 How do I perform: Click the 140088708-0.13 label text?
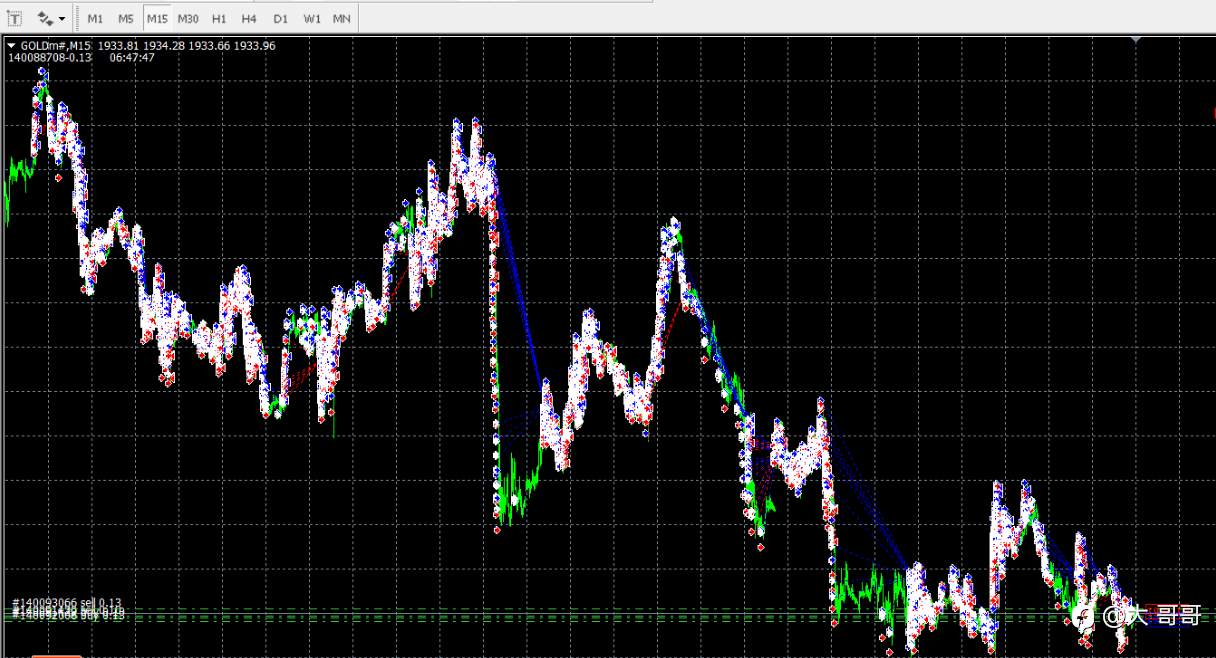point(50,58)
